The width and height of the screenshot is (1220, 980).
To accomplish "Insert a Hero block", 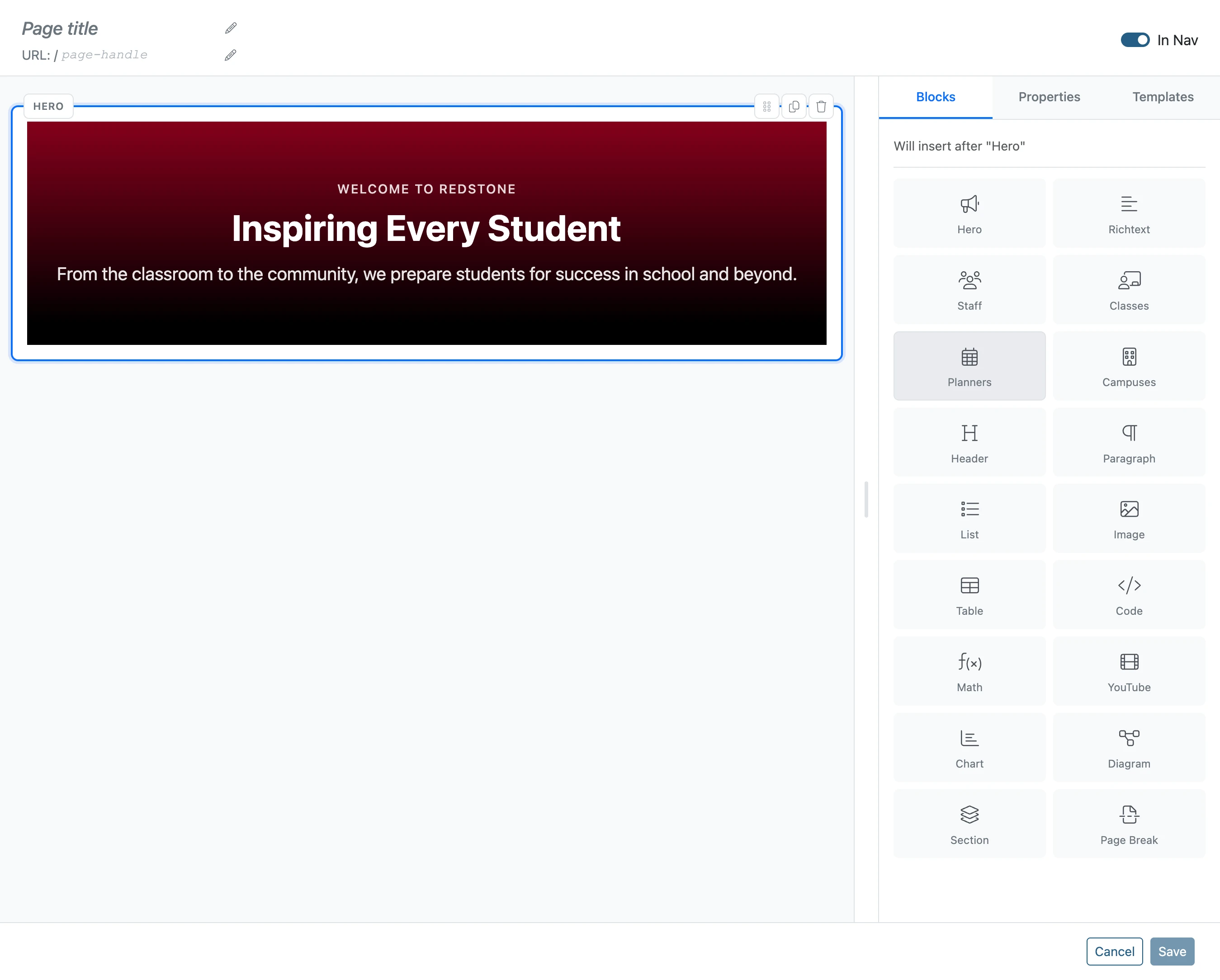I will click(x=969, y=213).
